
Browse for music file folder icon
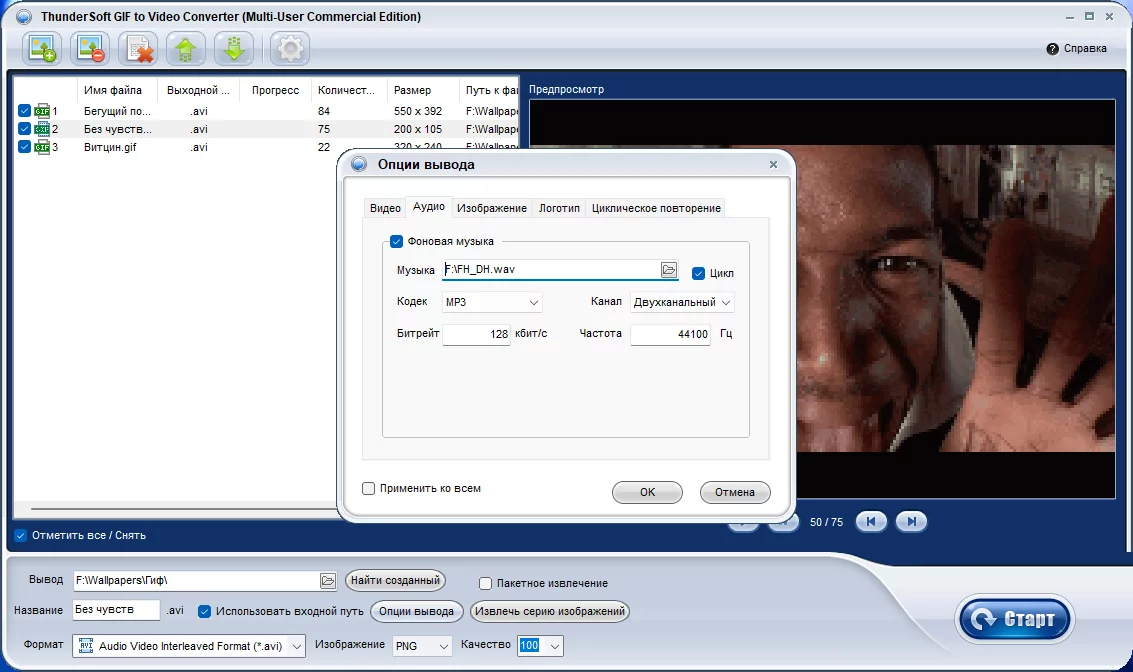pos(669,270)
